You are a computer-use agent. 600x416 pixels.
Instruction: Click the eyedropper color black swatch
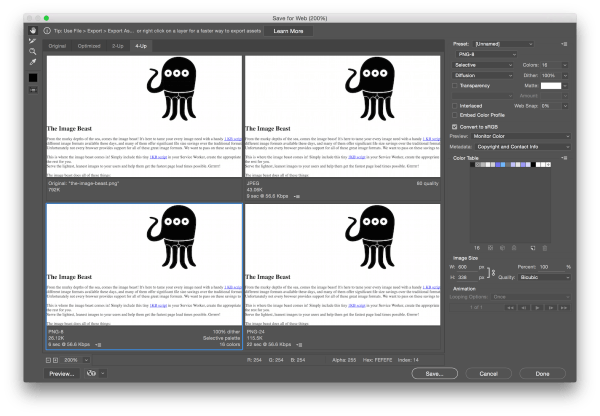pyautogui.click(x=32, y=76)
